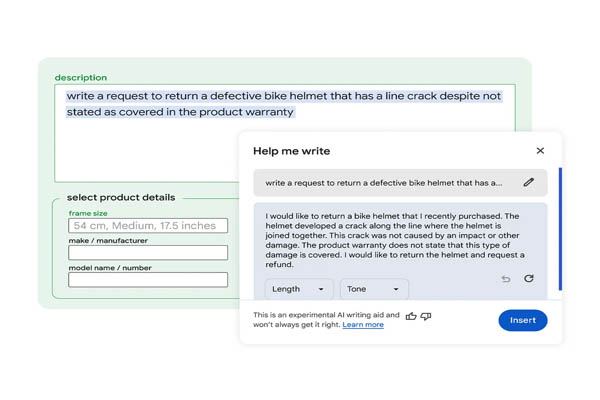Viewport: 600px width, 400px height.
Task: Click the vertical scrollbar in Help me write
Action: 560,229
